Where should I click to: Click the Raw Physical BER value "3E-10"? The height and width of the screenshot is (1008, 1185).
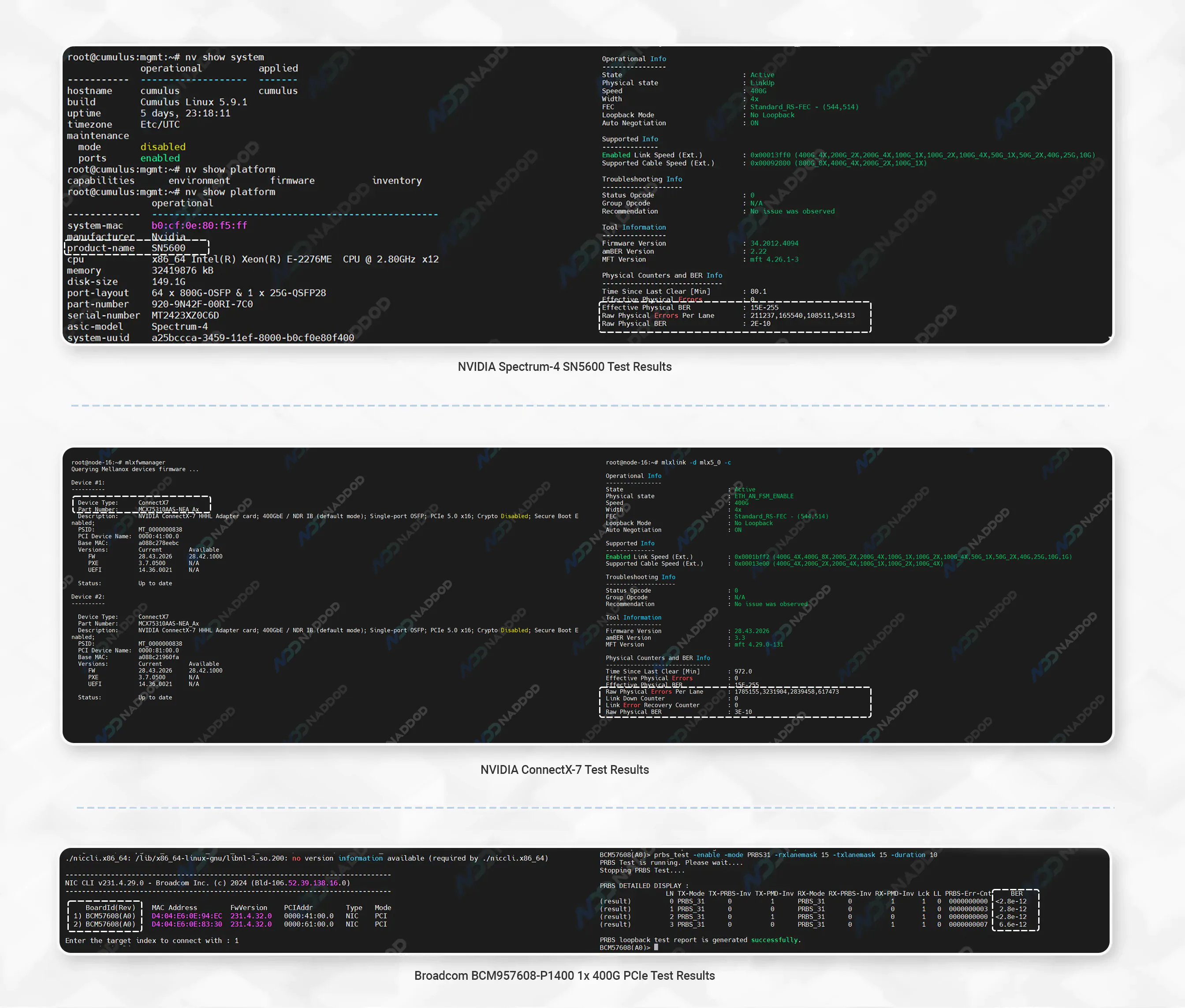pyautogui.click(x=743, y=712)
